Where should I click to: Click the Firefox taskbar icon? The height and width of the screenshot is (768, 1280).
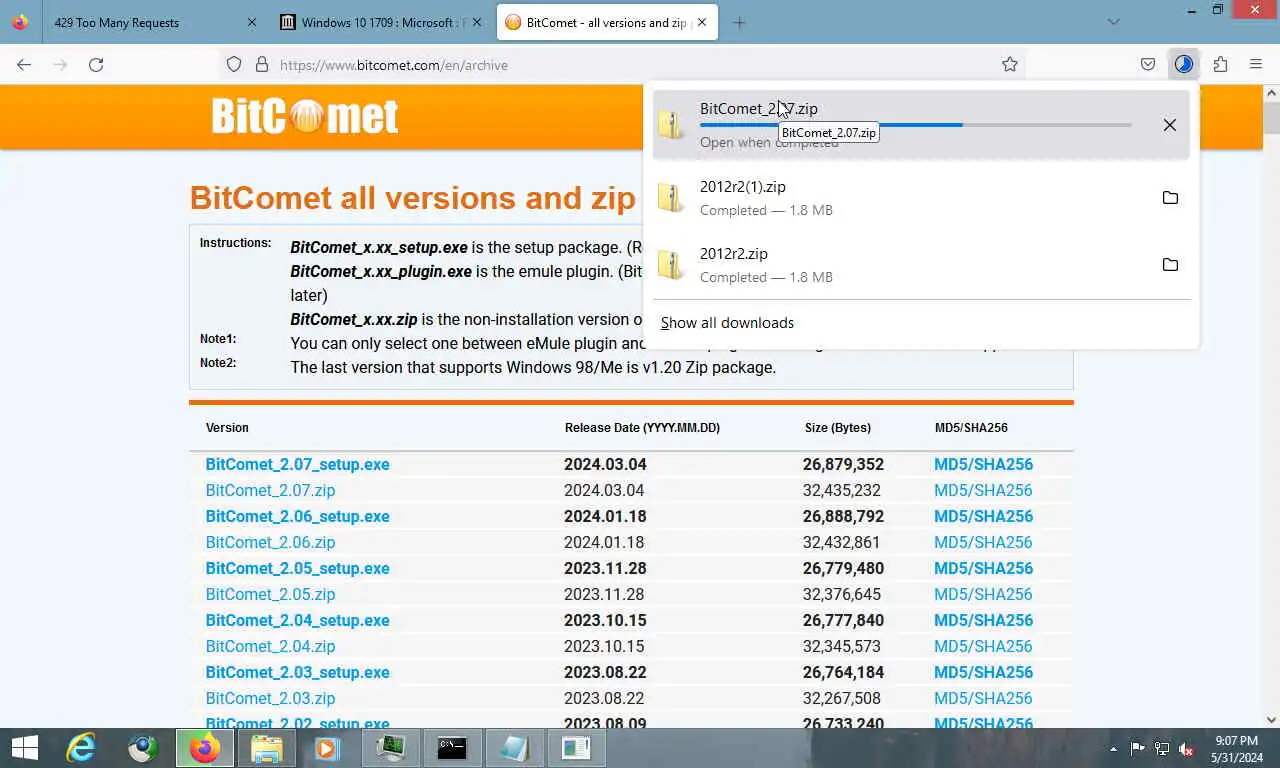click(x=205, y=748)
